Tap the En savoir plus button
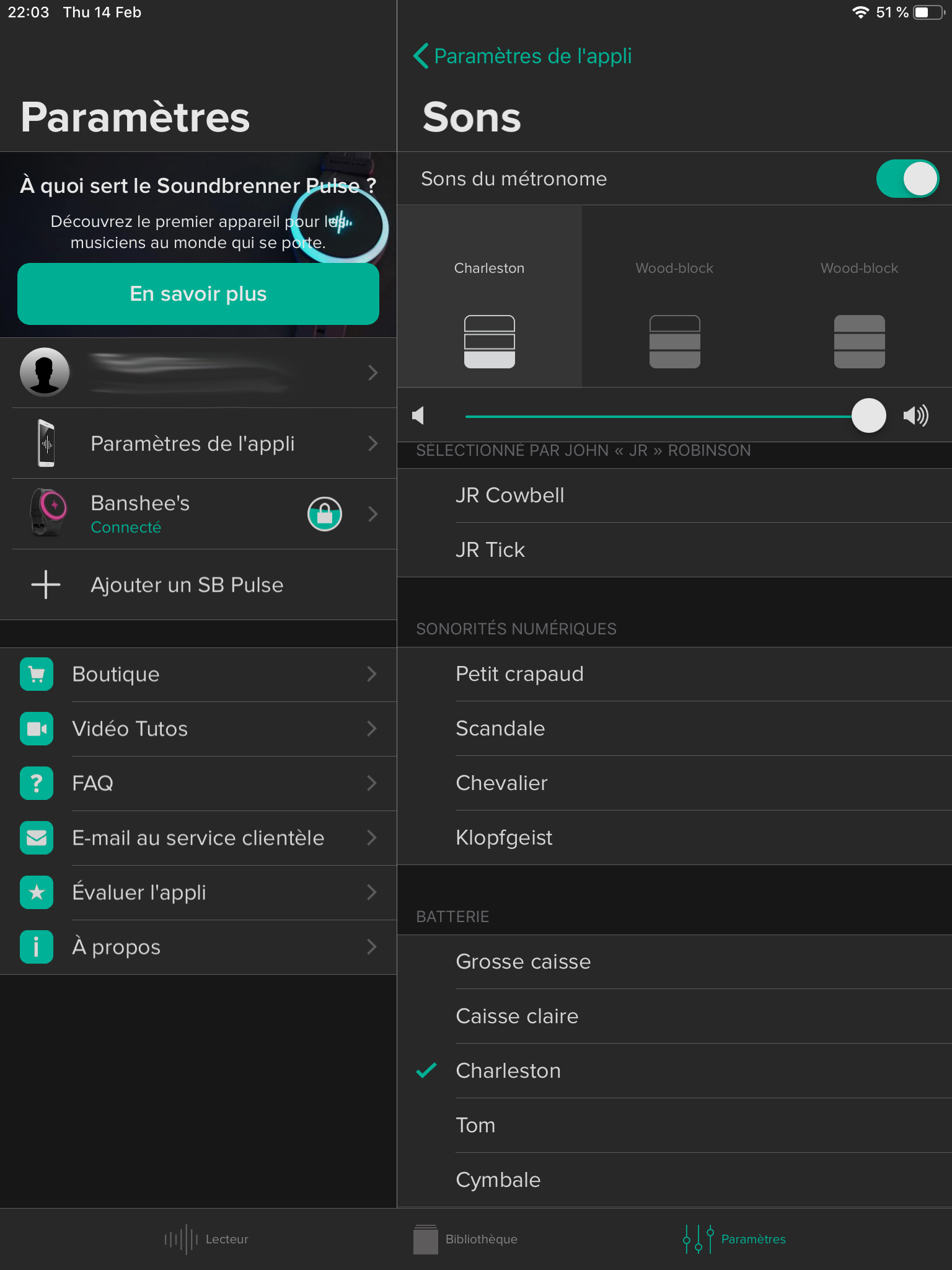Image resolution: width=952 pixels, height=1270 pixels. (198, 294)
